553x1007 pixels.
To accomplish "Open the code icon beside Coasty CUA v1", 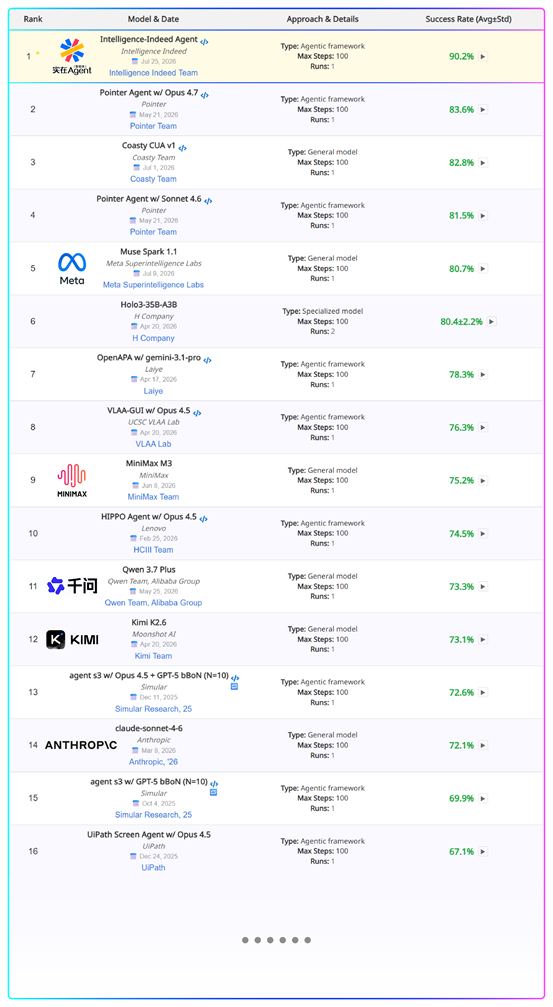I will click(x=182, y=148).
